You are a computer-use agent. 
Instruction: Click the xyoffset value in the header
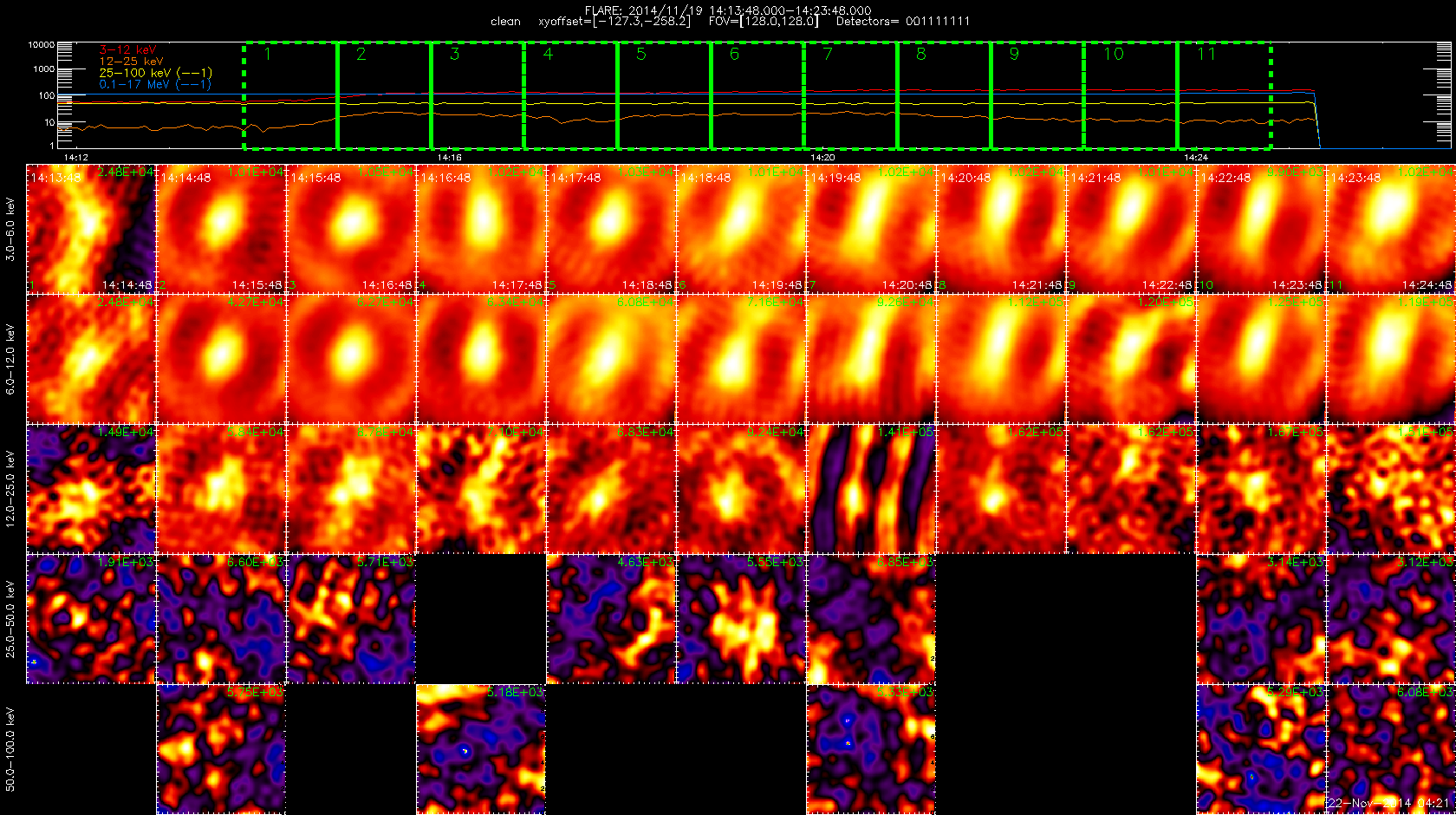pyautogui.click(x=614, y=22)
